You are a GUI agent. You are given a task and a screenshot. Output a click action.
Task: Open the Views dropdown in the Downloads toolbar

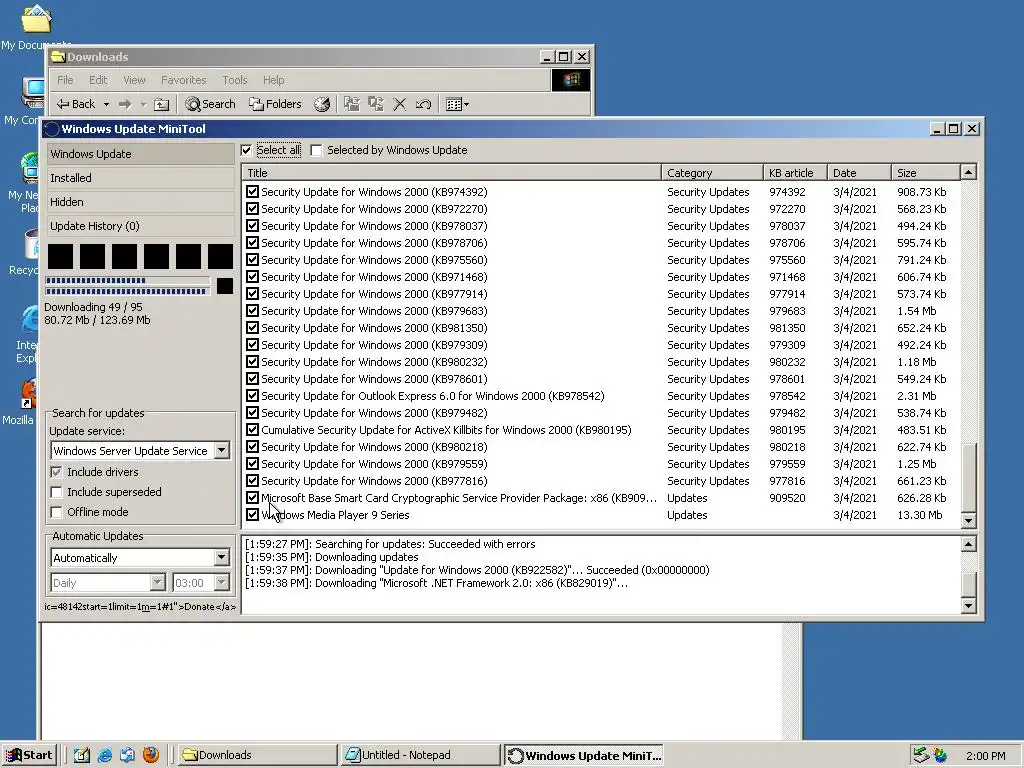457,104
